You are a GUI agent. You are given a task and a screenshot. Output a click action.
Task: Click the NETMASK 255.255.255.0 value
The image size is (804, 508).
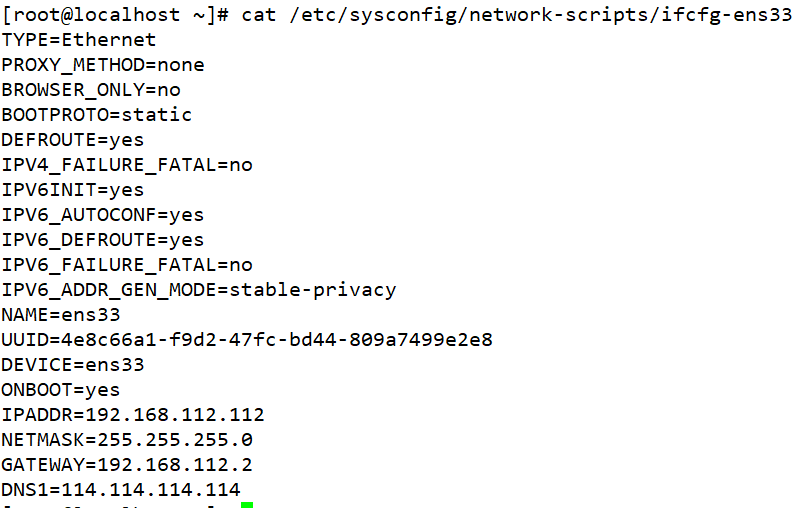pyautogui.click(x=169, y=440)
